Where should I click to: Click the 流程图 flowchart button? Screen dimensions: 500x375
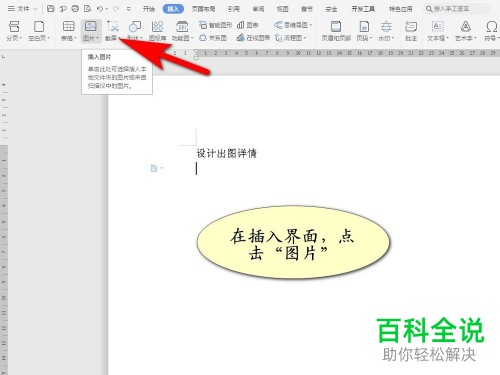point(290,38)
